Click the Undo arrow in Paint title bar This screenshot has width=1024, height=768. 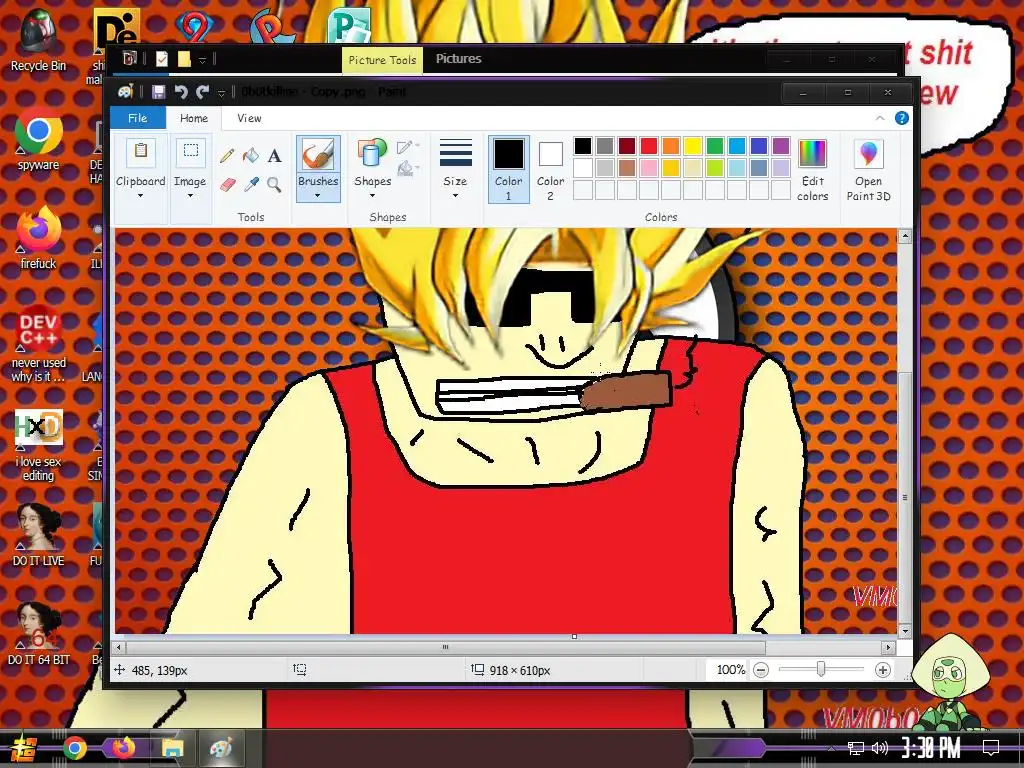click(x=181, y=92)
